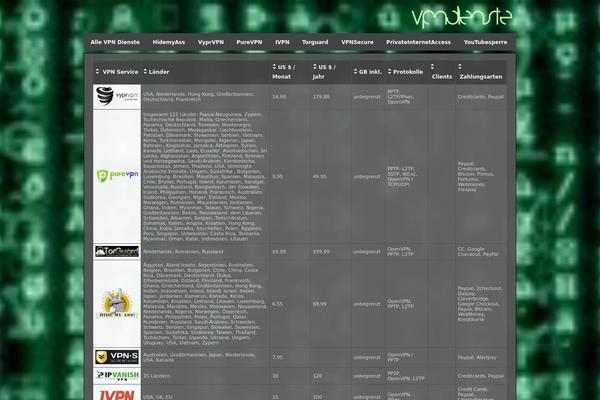Select VyprVPN payment 'Creditcards, Paypal' cell
The image size is (600, 400).
481,97
